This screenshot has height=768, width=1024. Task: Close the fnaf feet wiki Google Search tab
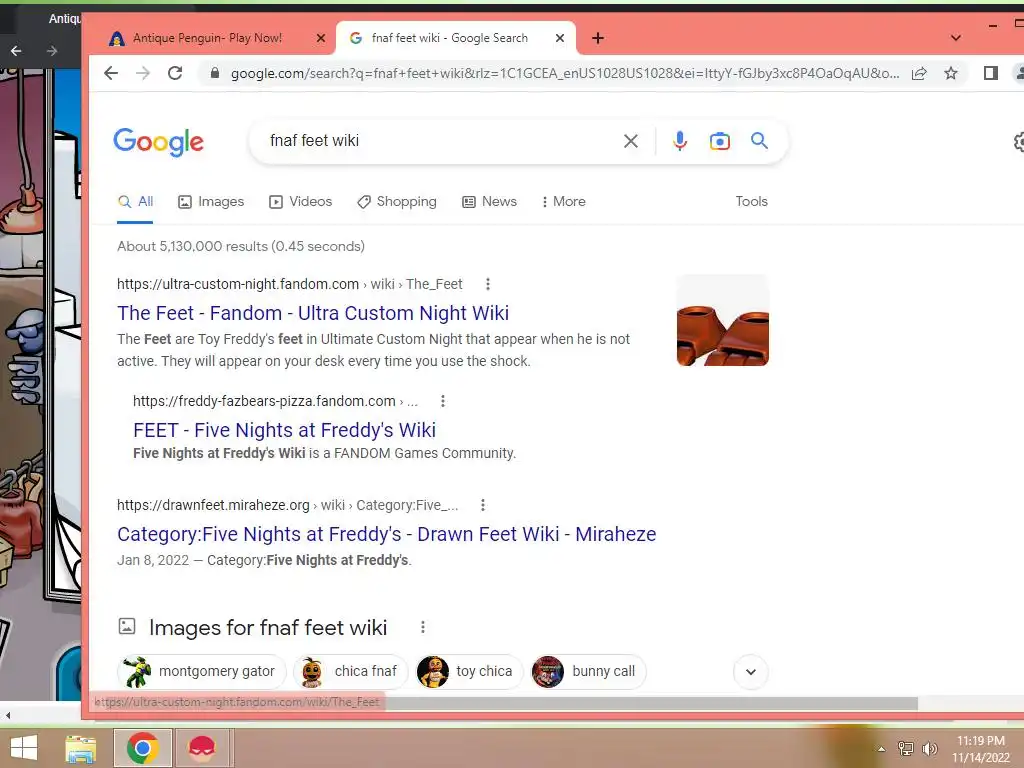click(560, 38)
